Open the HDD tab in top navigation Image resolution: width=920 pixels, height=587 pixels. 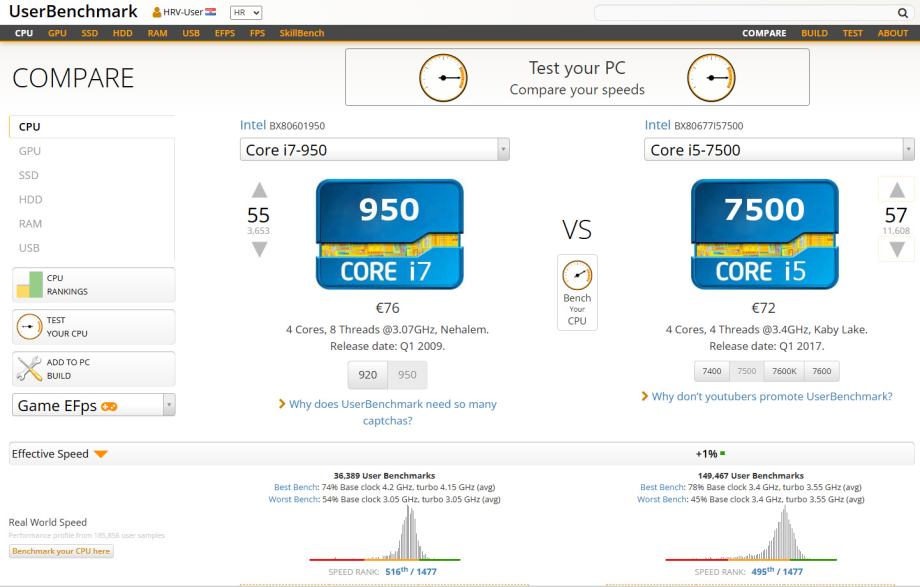pyautogui.click(x=123, y=33)
